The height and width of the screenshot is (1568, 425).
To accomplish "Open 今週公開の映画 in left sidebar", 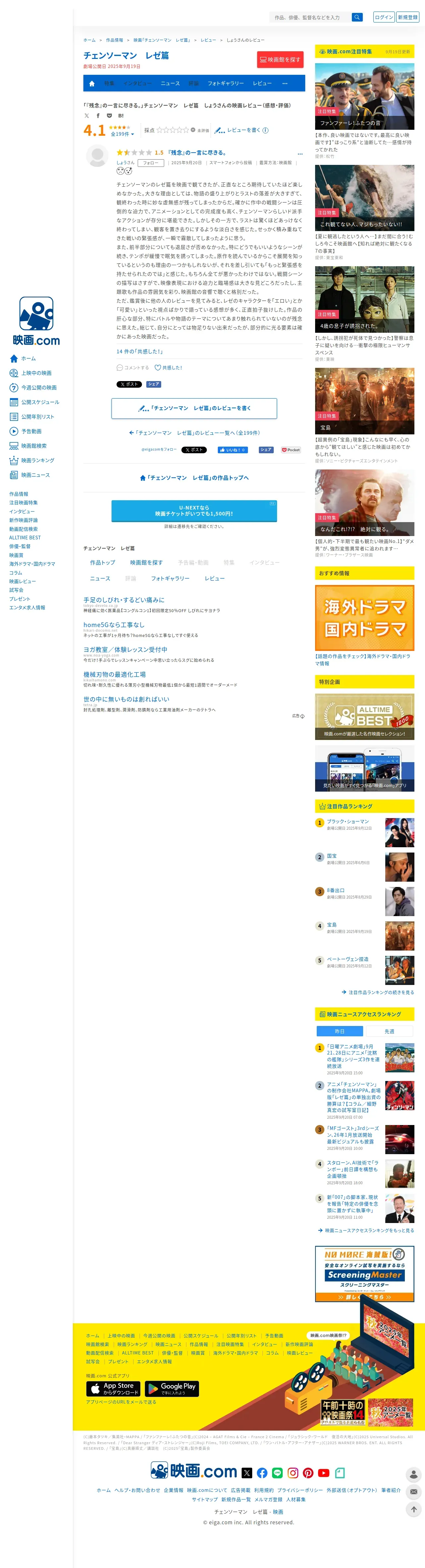I will (x=33, y=388).
